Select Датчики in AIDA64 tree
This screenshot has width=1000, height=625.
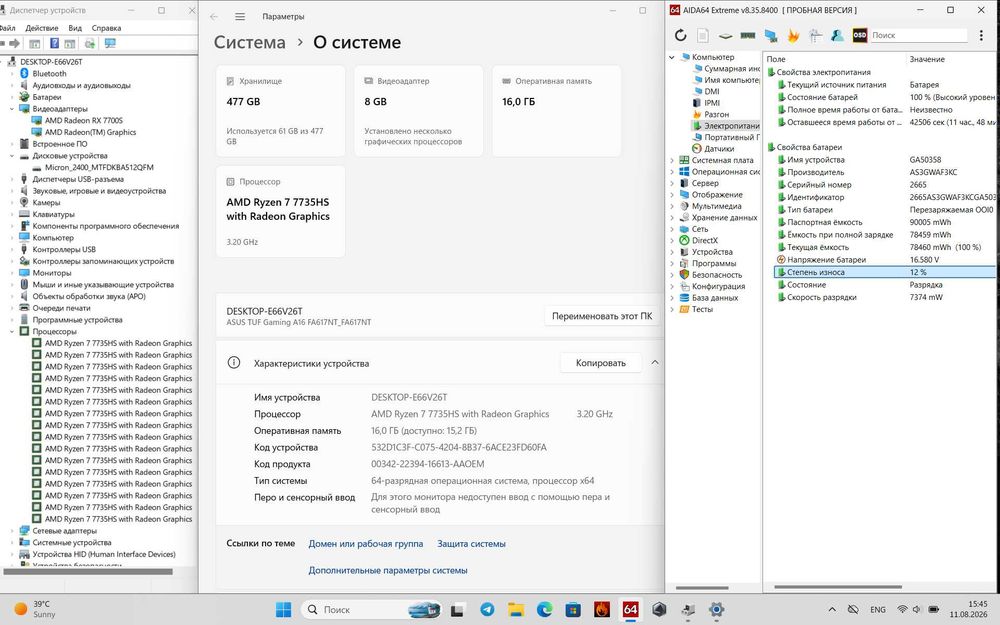[x=719, y=149]
